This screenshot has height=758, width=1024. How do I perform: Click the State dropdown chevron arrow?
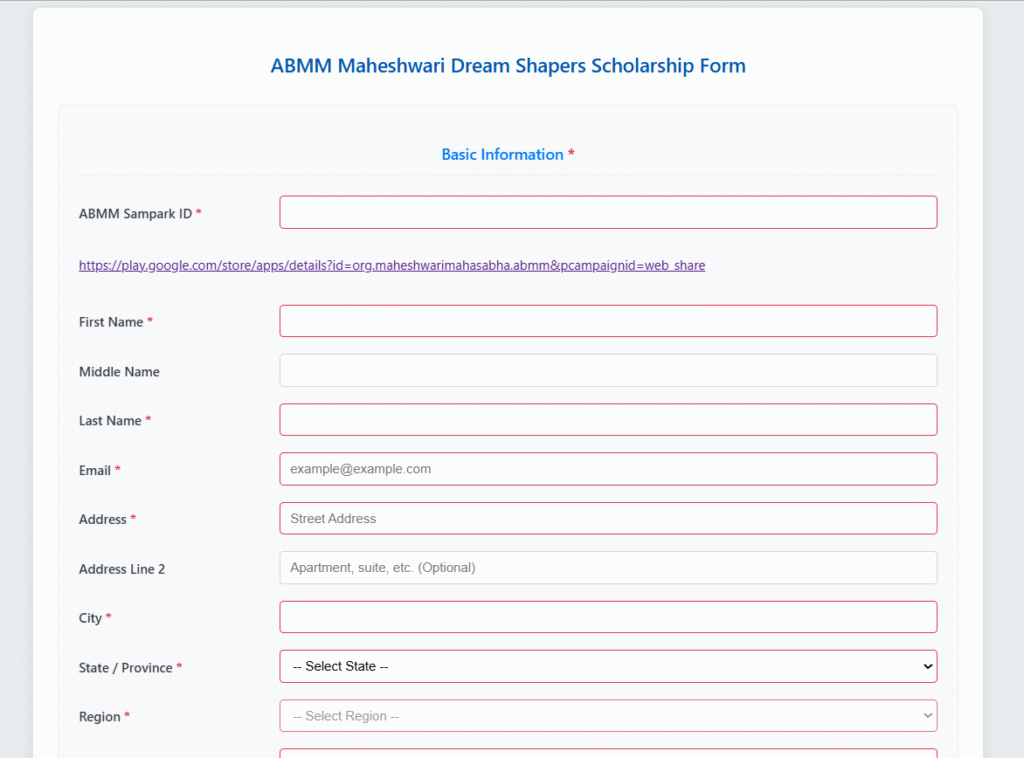[926, 666]
